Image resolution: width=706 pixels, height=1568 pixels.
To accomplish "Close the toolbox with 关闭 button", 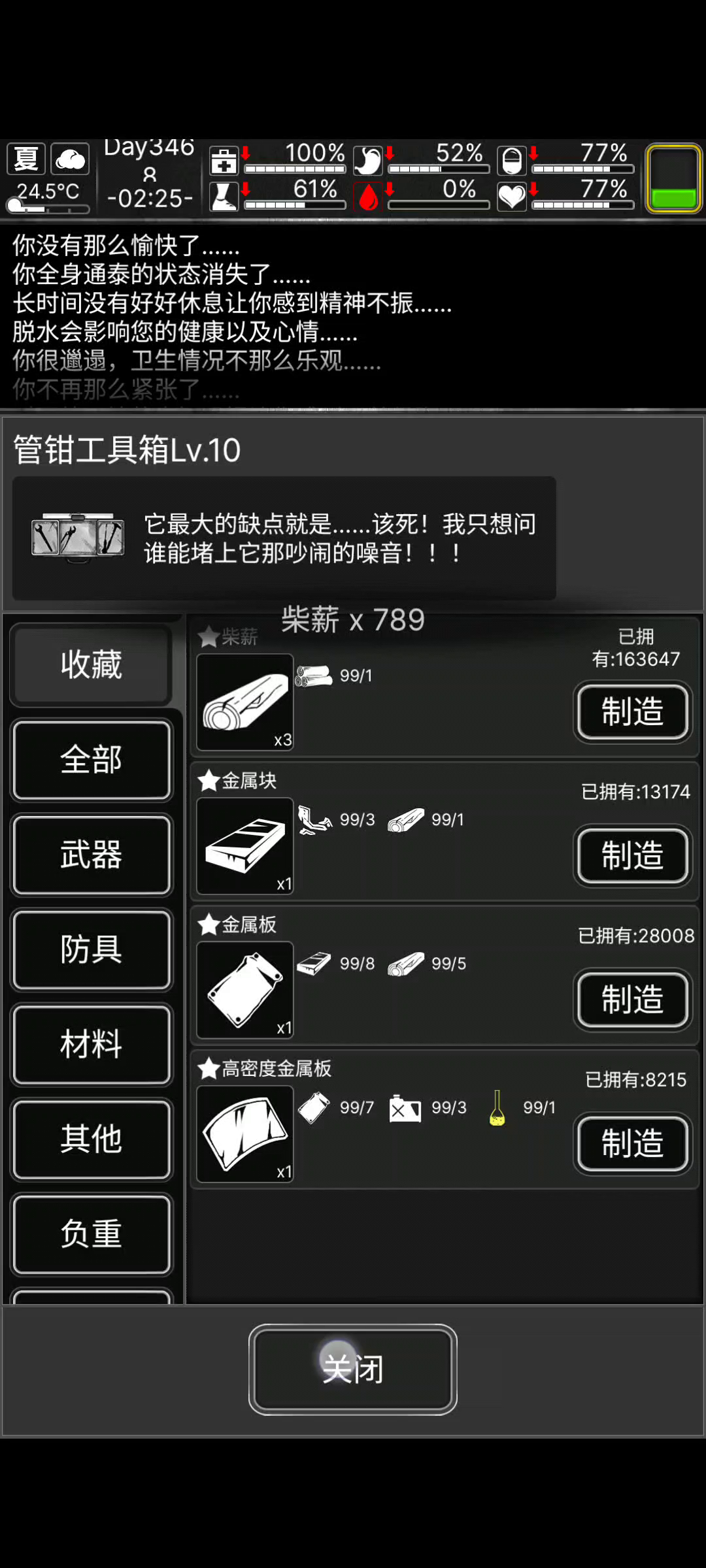I will (x=352, y=1369).
